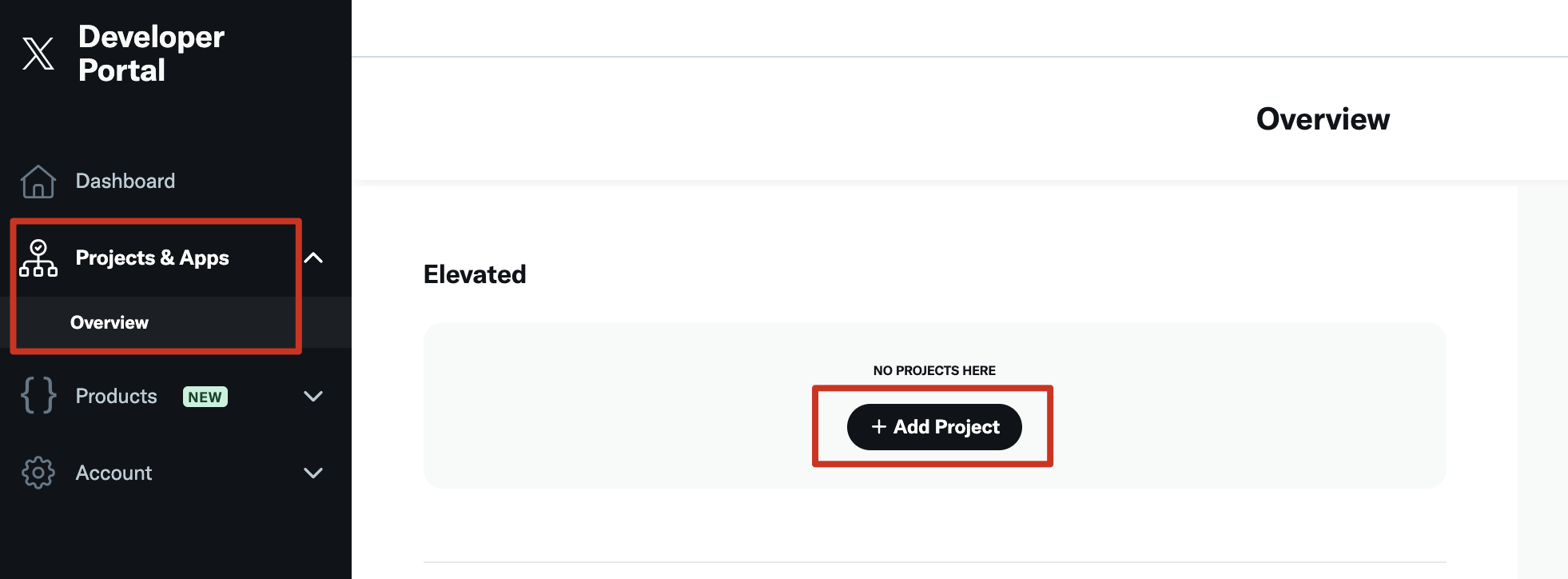This screenshot has width=1568, height=579.
Task: Click the NO PROJECTS HERE text
Action: point(933,370)
